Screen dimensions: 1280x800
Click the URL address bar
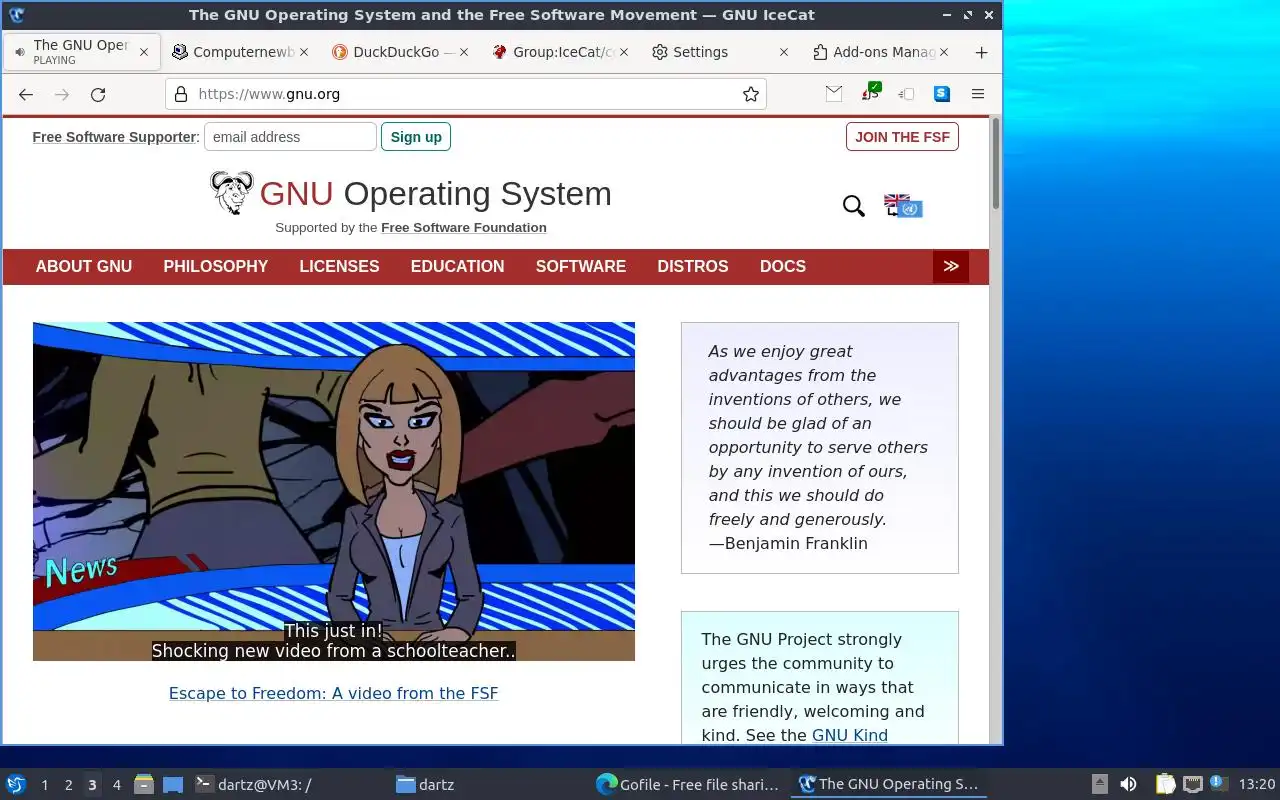(x=466, y=94)
